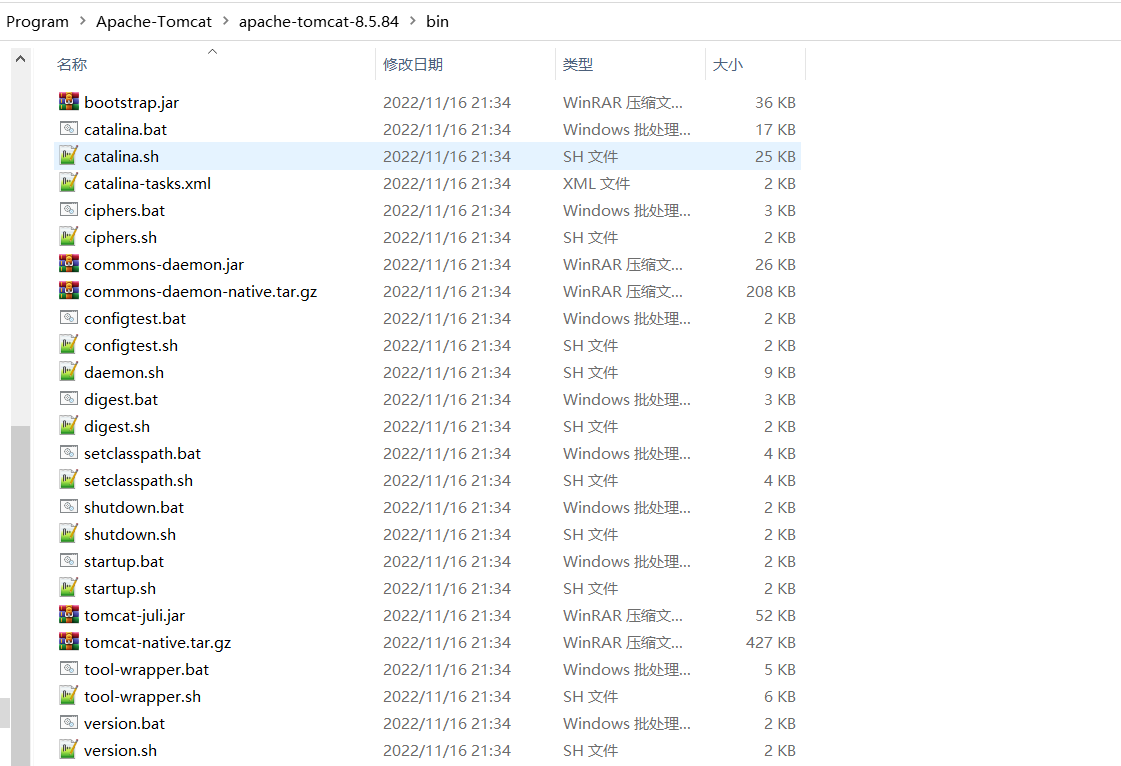Click the tool-wrapper.bat file icon
The image size is (1121, 766).
69,669
